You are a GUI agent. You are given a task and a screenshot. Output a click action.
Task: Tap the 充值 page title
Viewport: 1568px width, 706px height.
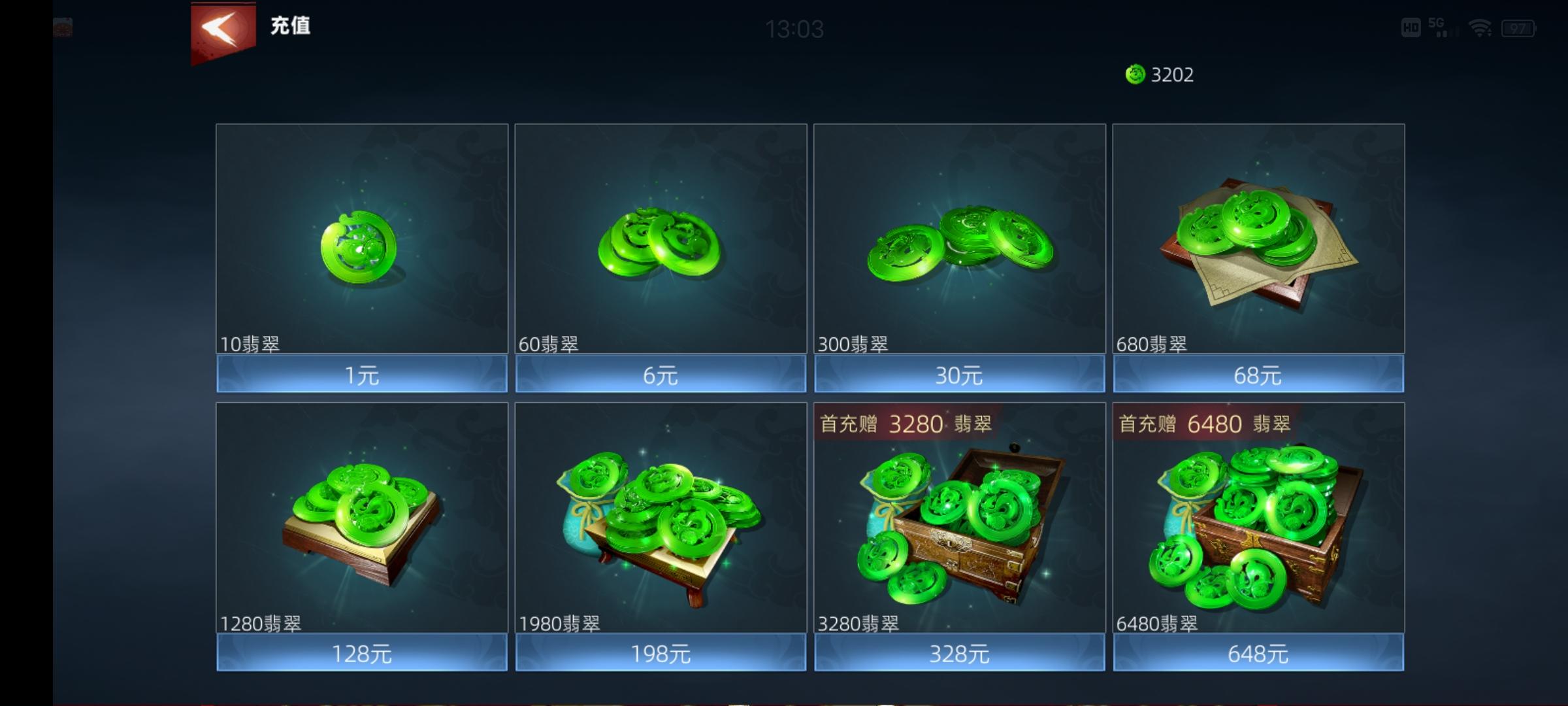291,26
